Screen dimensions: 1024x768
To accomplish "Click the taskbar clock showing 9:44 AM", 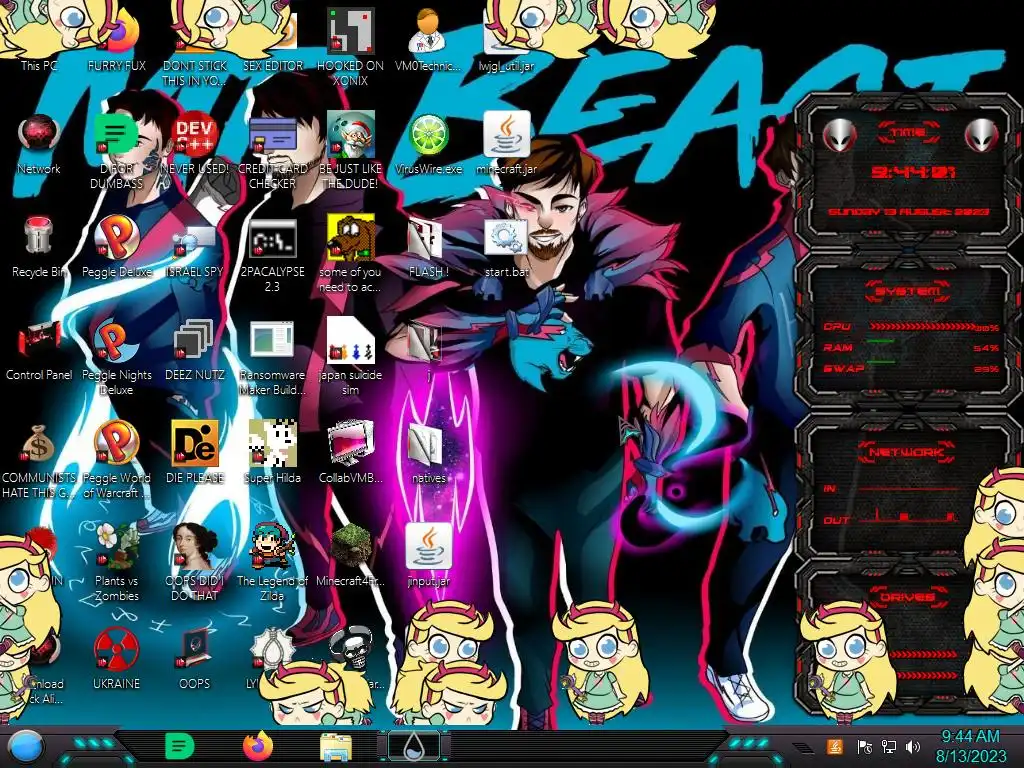I will click(x=970, y=746).
